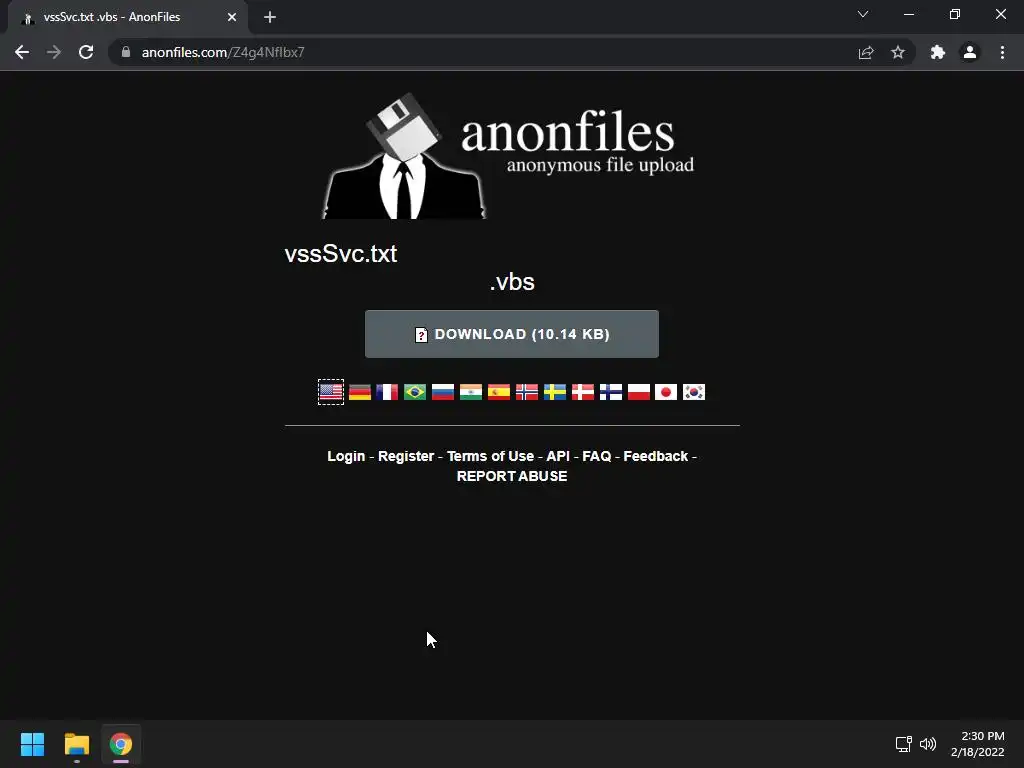1024x768 pixels.
Task: Click the anonfiles logo image
Action: [509, 155]
